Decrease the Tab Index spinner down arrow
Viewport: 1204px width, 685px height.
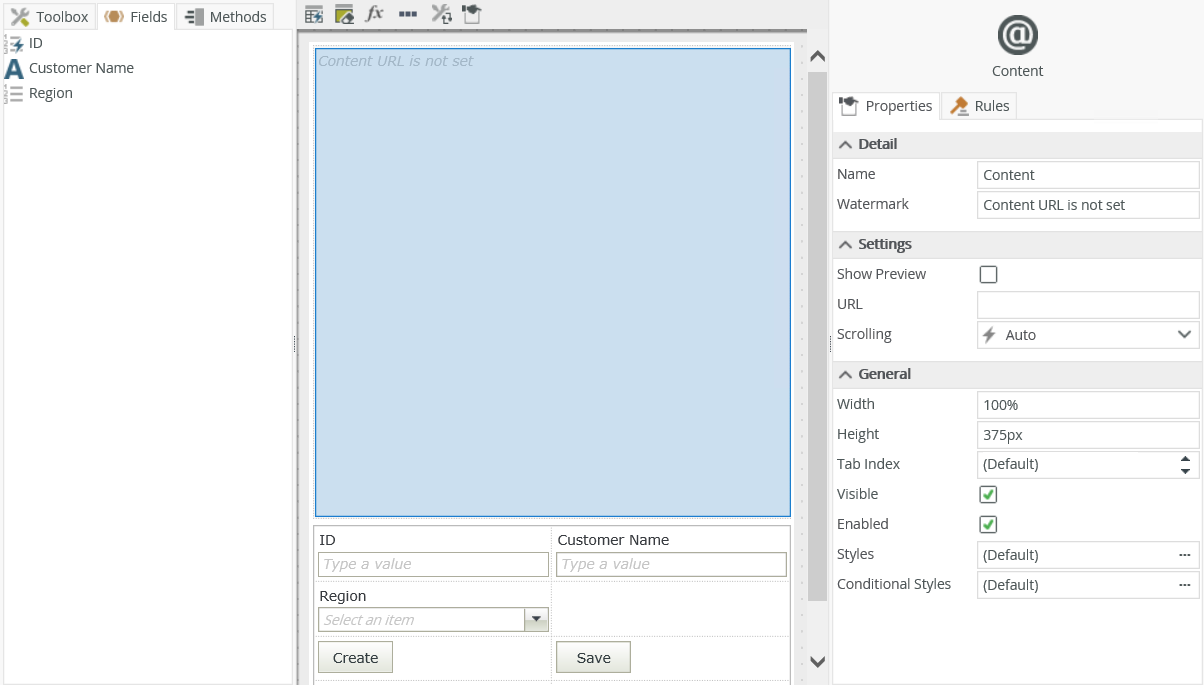tap(1185, 470)
